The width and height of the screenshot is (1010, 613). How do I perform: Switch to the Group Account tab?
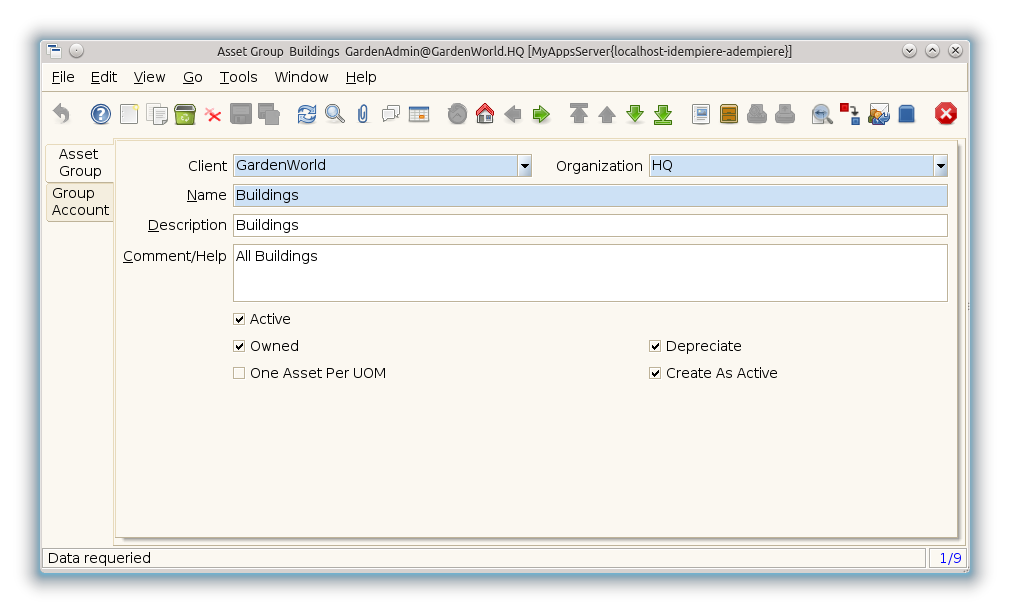(80, 202)
